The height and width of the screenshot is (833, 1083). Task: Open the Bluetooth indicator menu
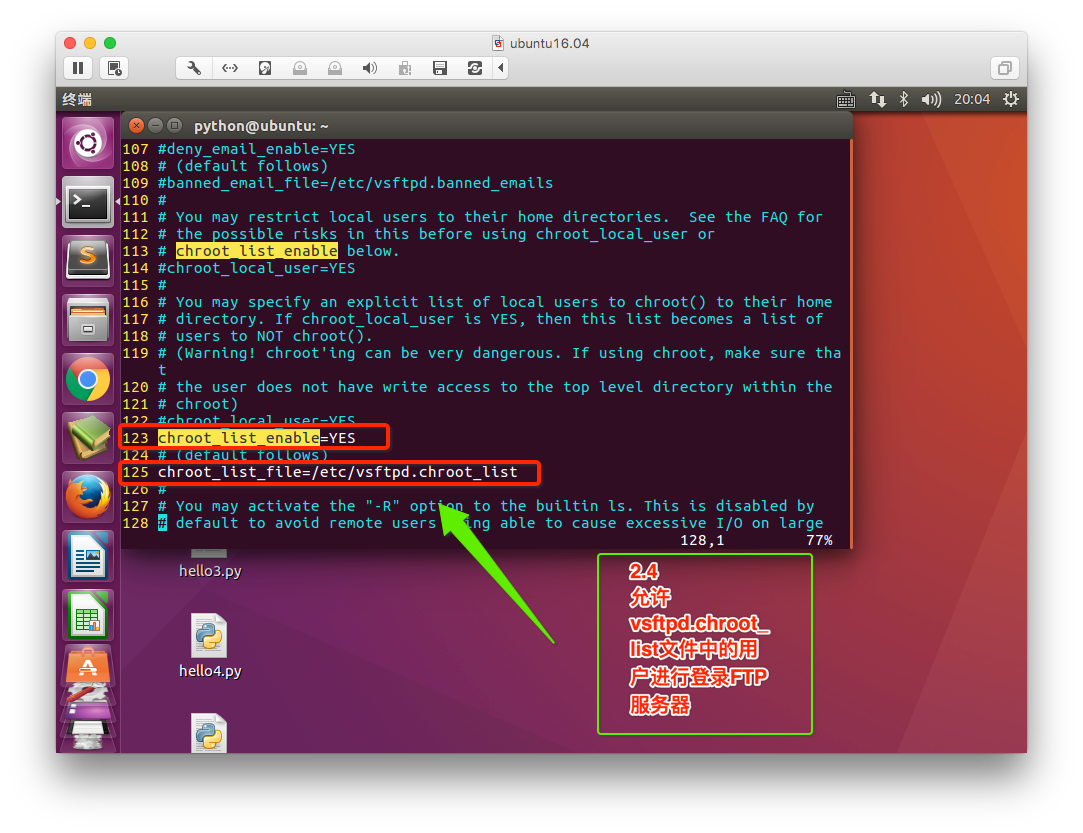[903, 99]
